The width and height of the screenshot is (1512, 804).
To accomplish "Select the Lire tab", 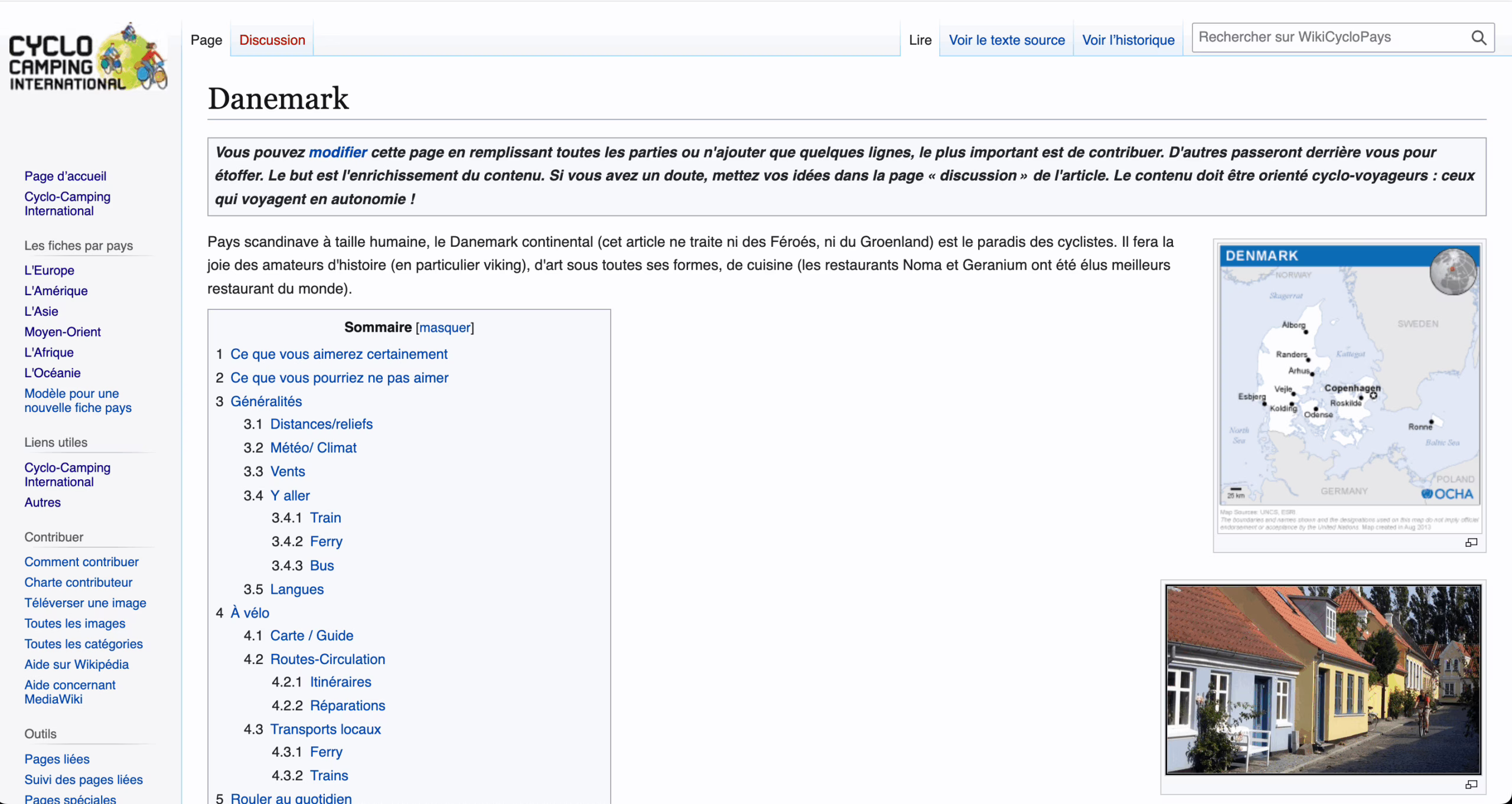I will click(920, 40).
